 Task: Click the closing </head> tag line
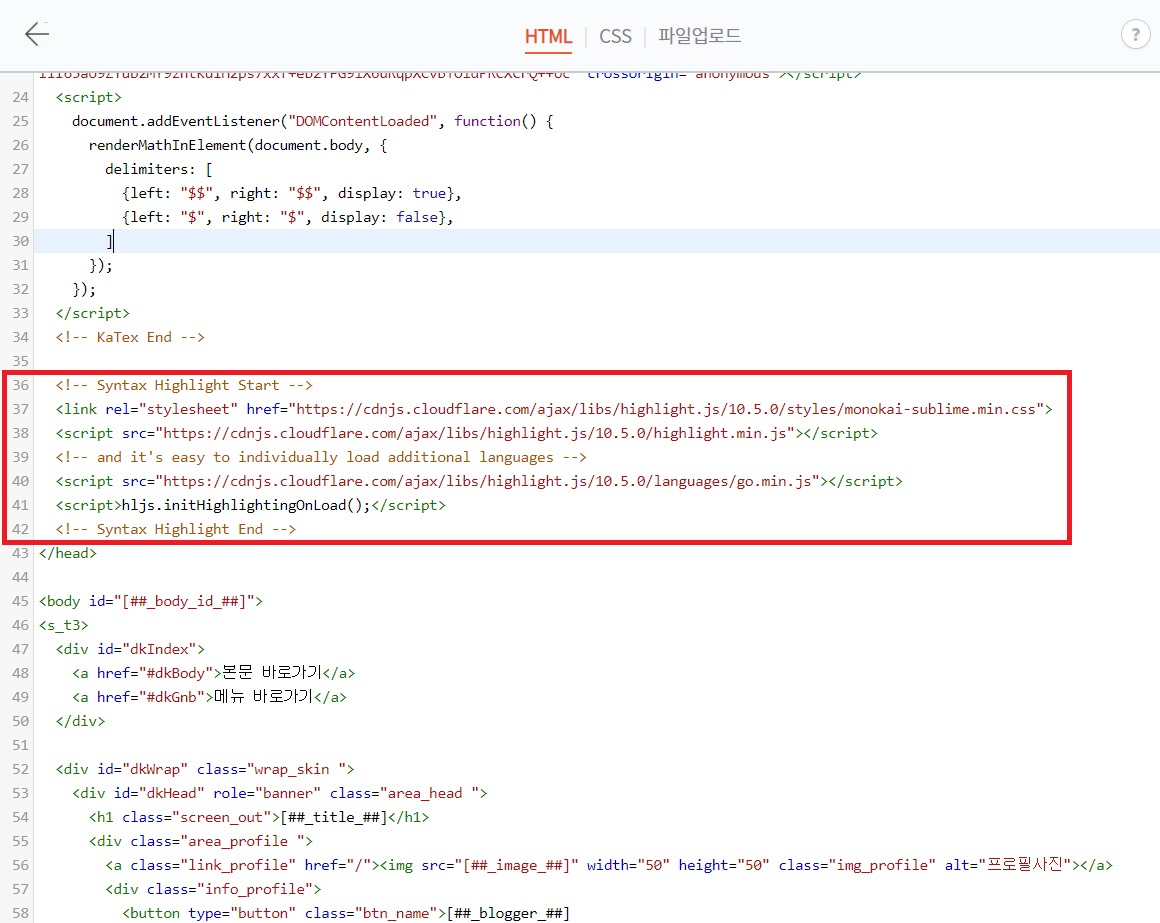67,553
